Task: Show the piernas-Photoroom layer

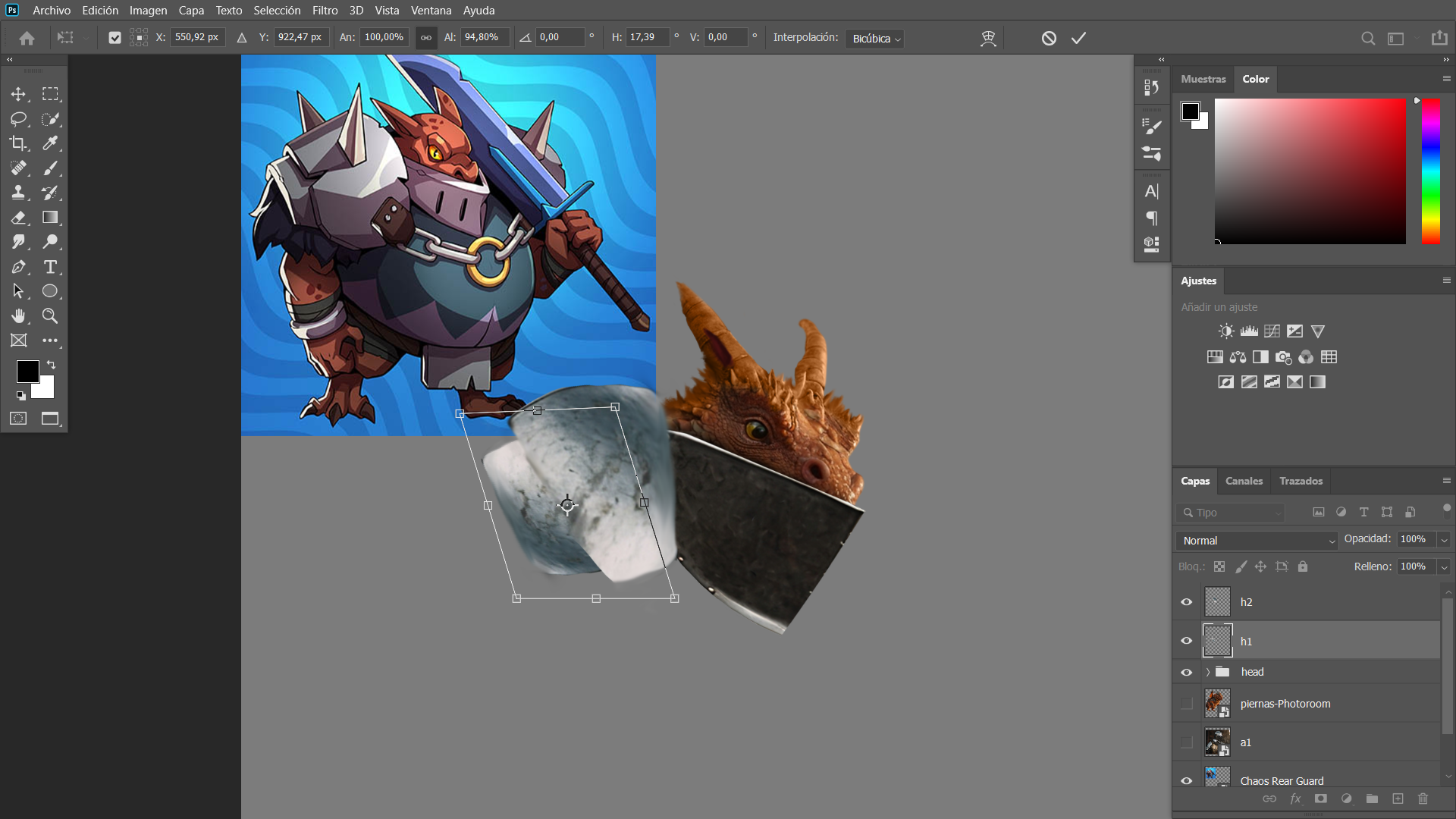Action: coord(1187,704)
